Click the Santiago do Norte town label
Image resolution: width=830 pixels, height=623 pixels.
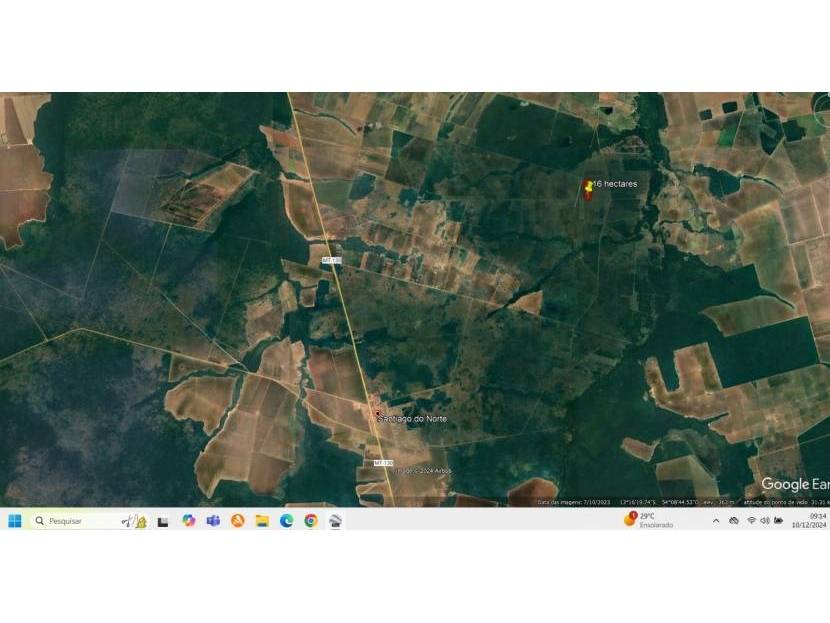(413, 417)
